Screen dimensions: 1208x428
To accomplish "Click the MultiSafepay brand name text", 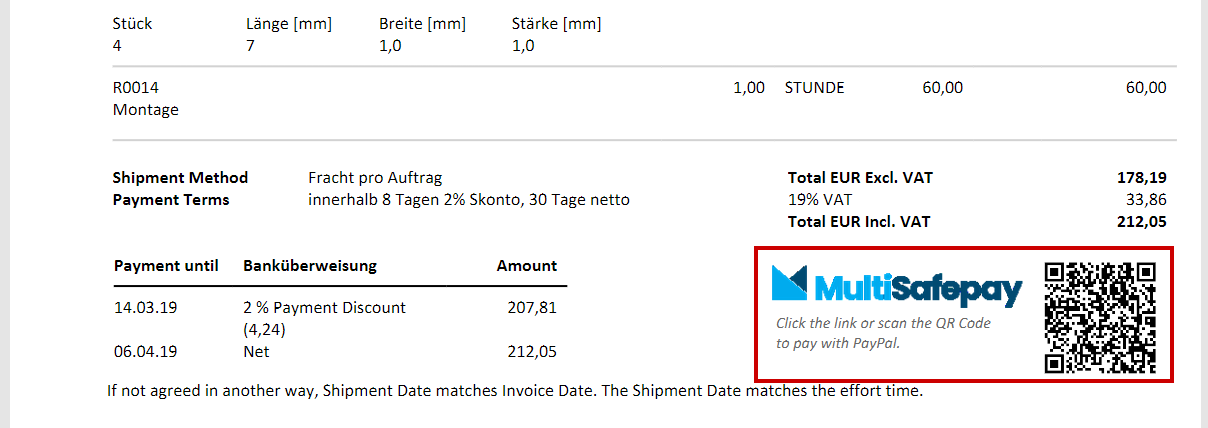I will (x=919, y=288).
